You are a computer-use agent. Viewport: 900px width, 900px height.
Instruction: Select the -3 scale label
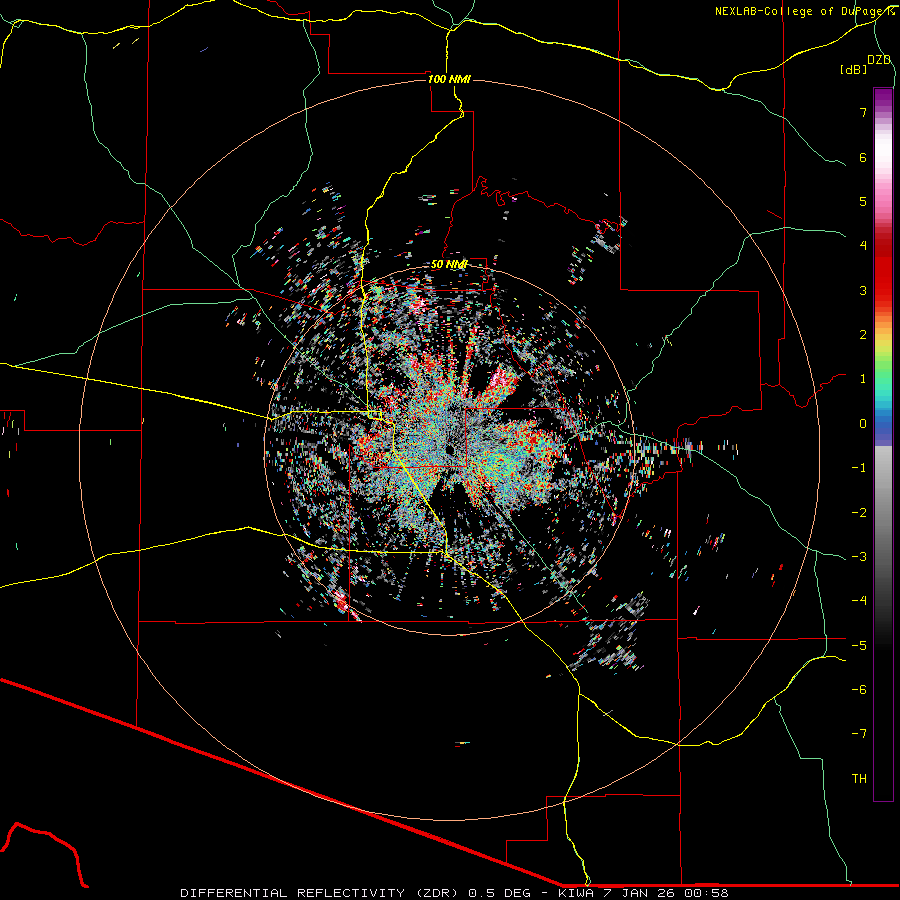point(859,557)
